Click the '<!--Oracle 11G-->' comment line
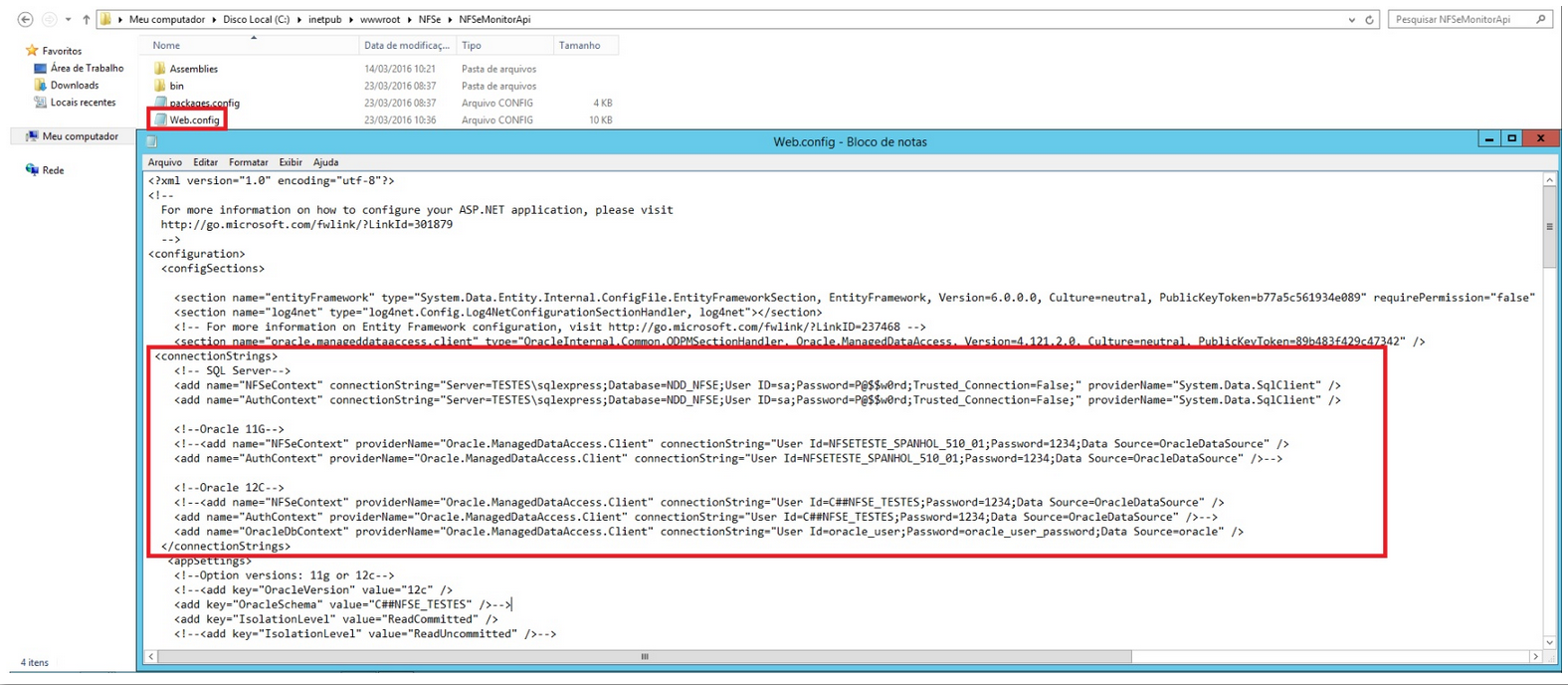Screen dimensions: 1568x685 (229, 429)
